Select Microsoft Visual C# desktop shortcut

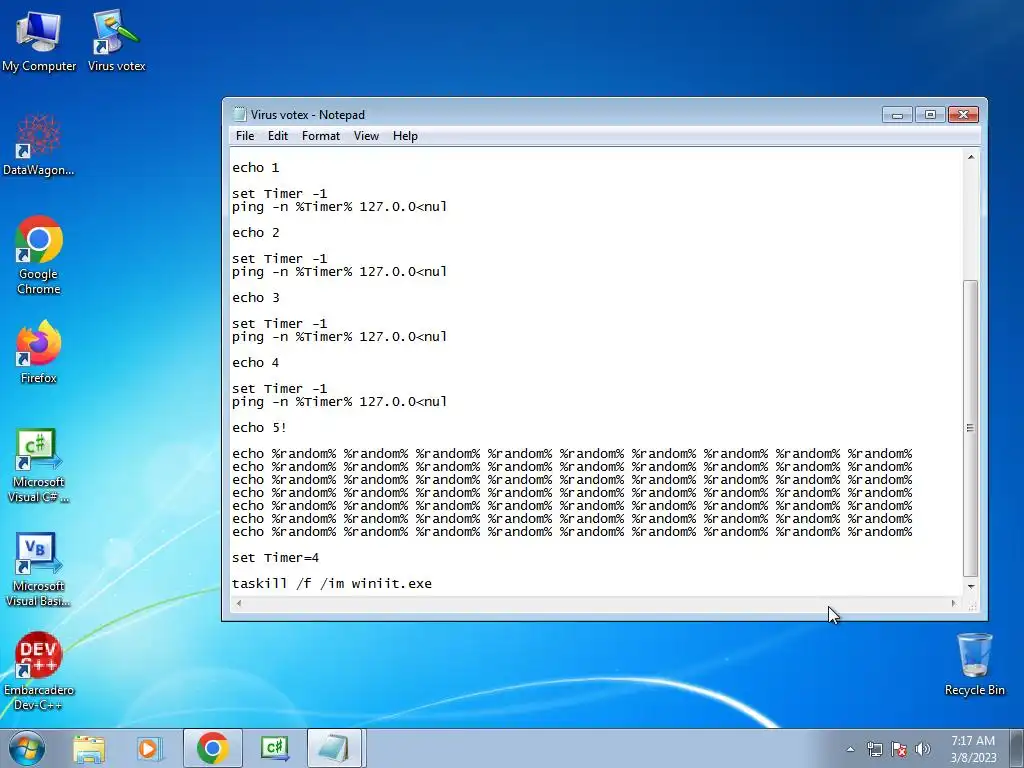(x=39, y=465)
